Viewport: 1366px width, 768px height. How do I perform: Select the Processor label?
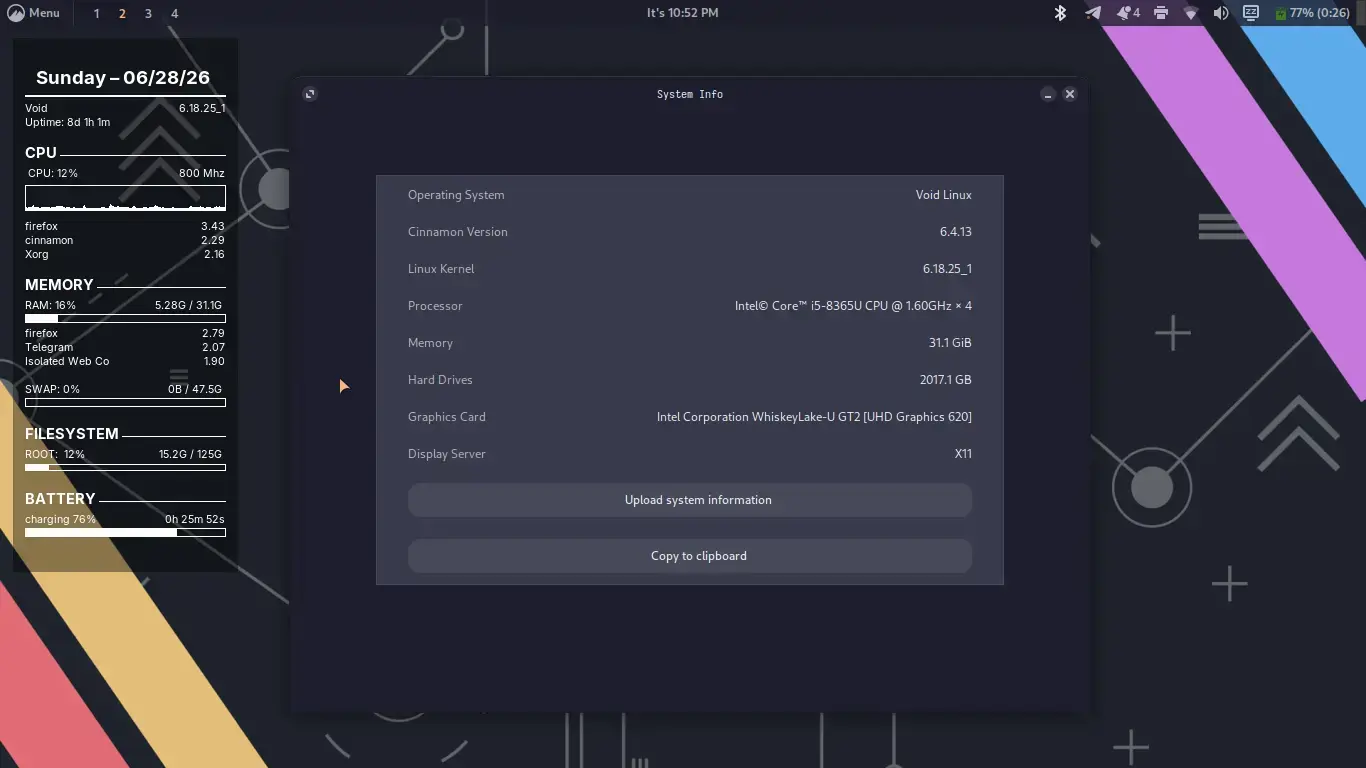(x=435, y=306)
